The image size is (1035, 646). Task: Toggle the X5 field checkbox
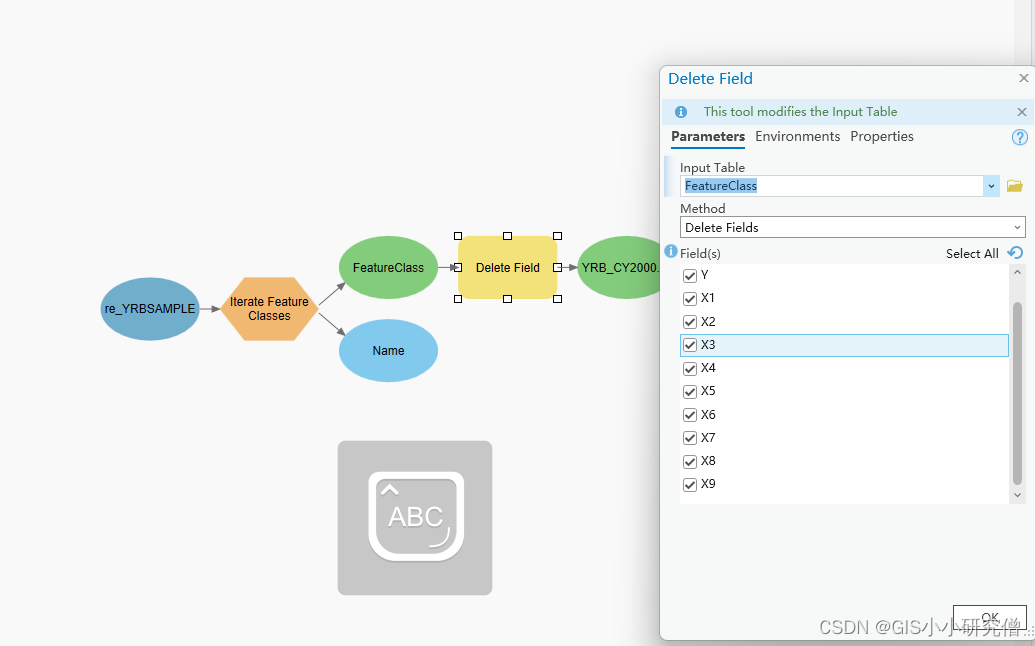tap(690, 392)
